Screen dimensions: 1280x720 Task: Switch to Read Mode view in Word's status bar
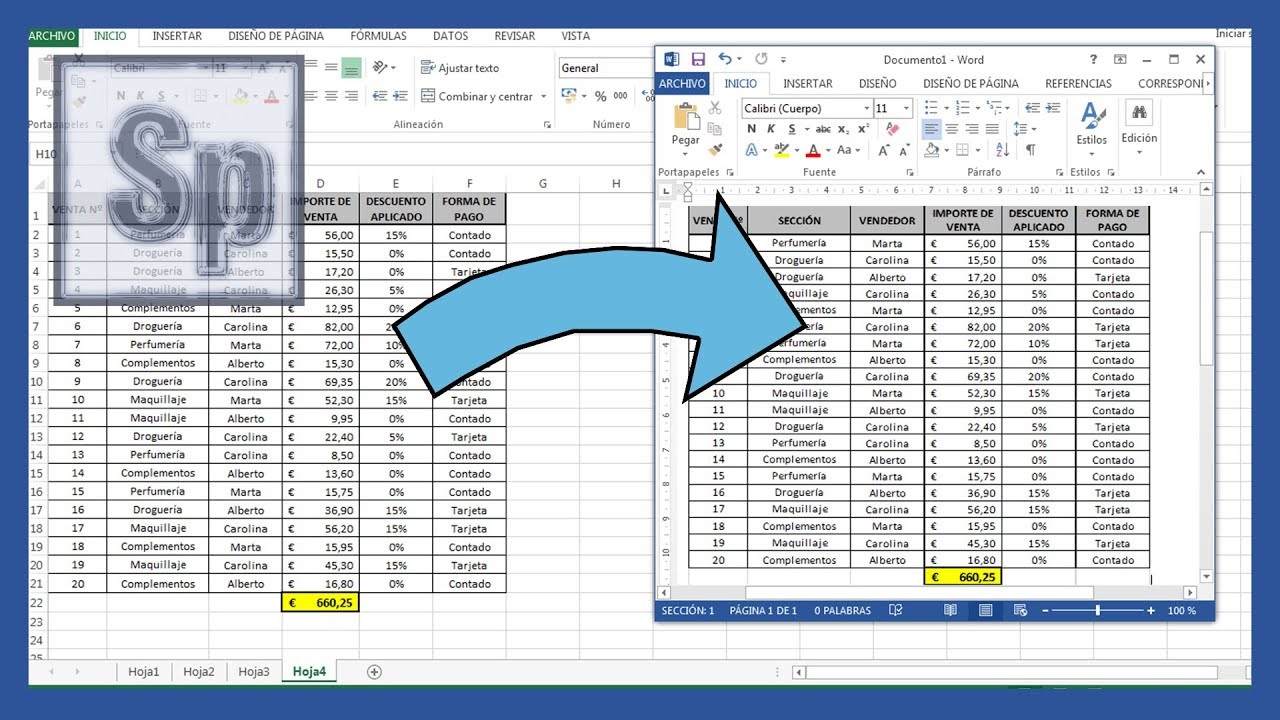coord(950,610)
